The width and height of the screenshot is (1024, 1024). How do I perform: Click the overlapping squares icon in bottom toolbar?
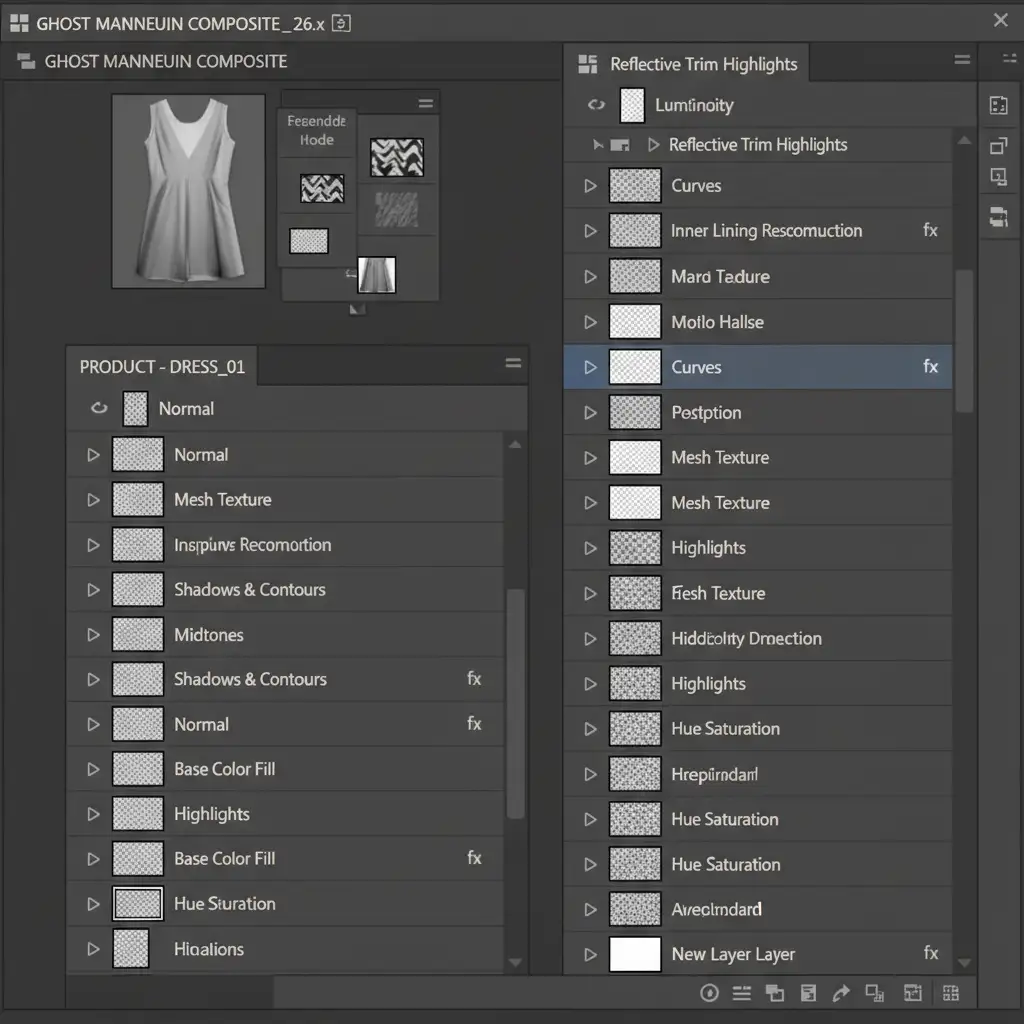point(775,993)
